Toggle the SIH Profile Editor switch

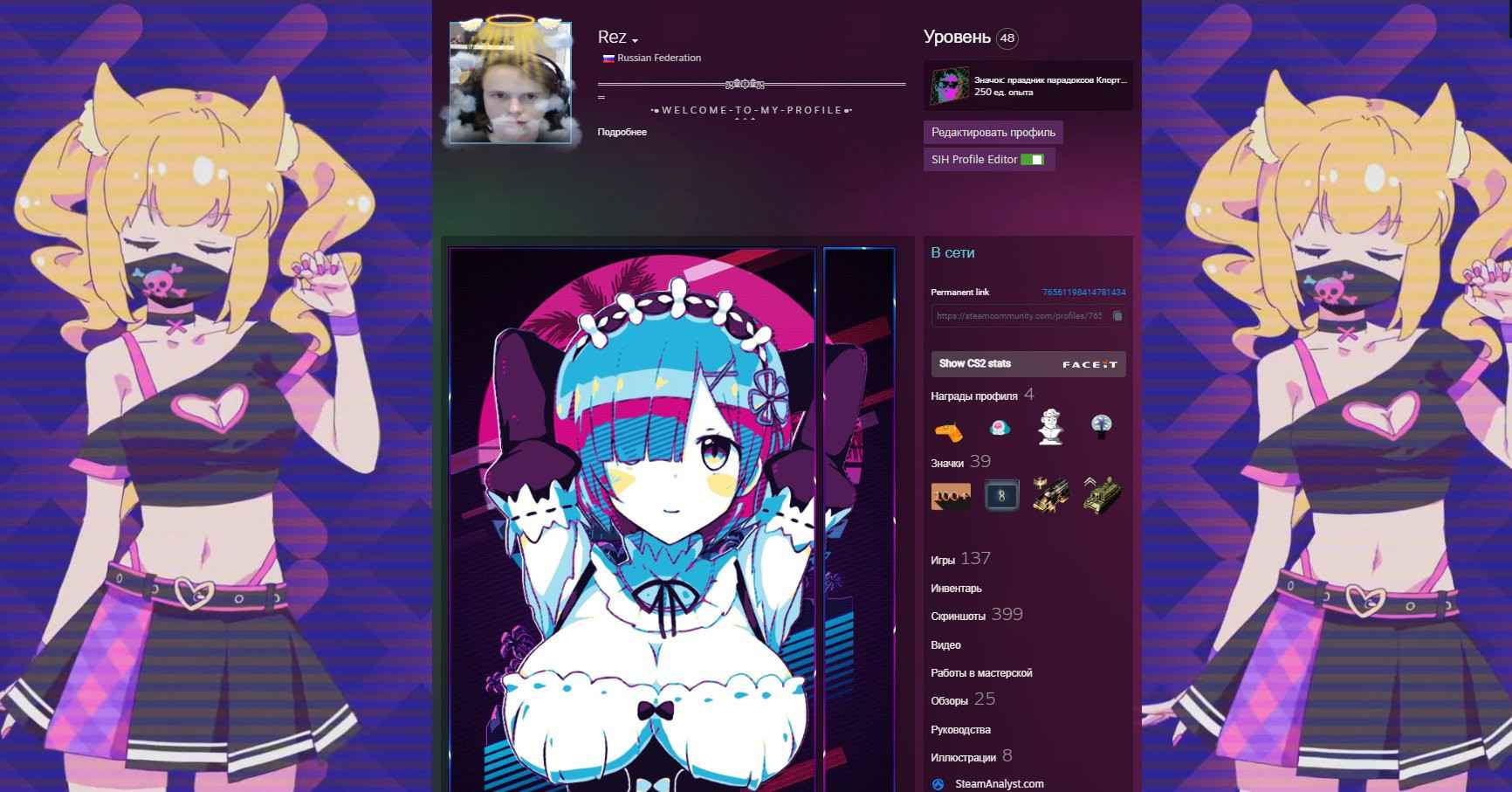(1032, 160)
